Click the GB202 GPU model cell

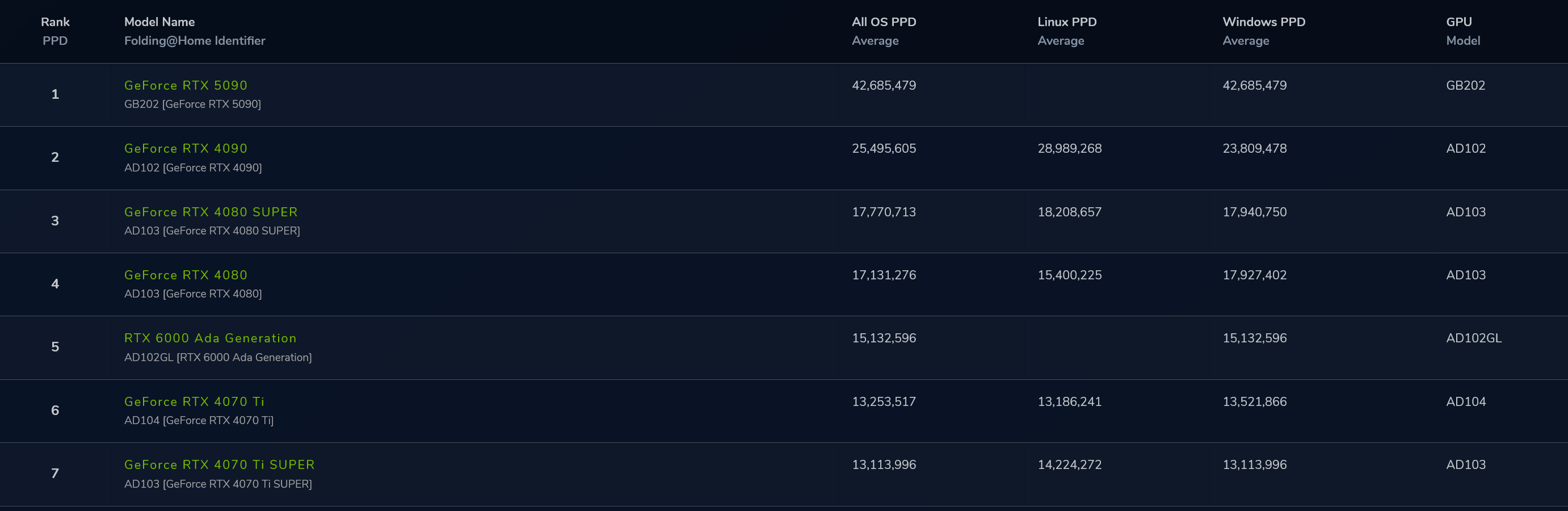[x=1465, y=85]
